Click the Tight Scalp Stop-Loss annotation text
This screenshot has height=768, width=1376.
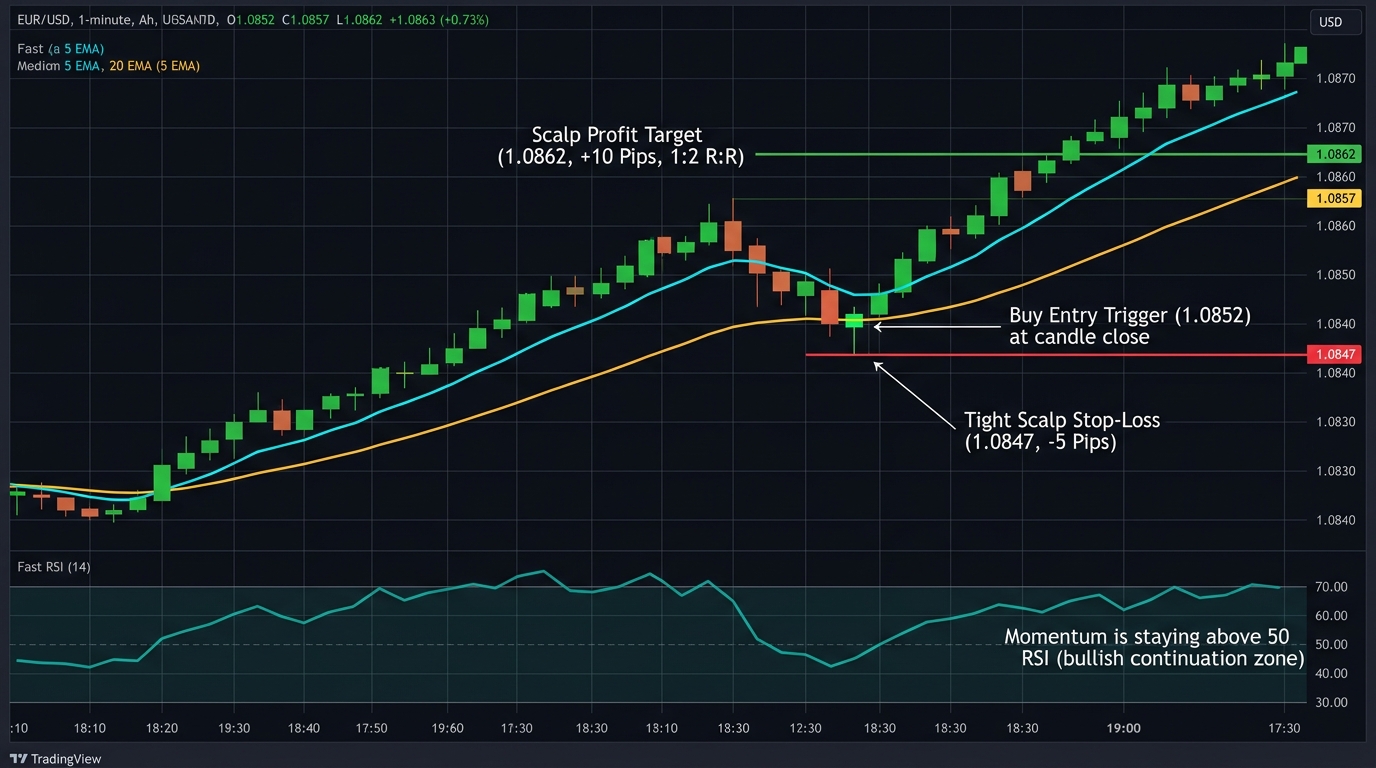[1062, 431]
